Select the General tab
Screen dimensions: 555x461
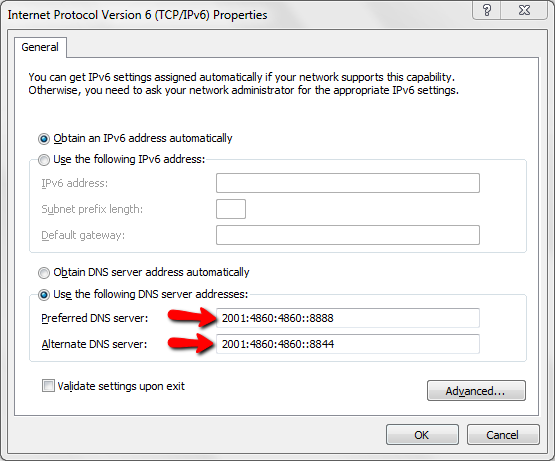pyautogui.click(x=40, y=47)
